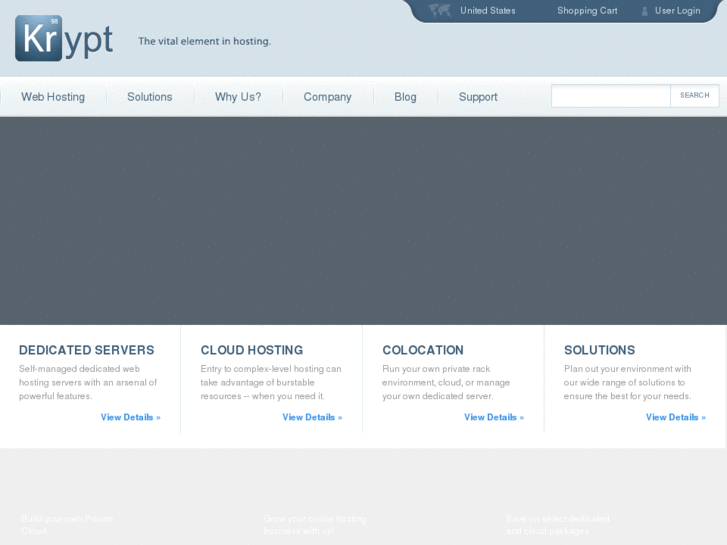The width and height of the screenshot is (727, 545).
Task: Open the Company menu
Action: 327,97
